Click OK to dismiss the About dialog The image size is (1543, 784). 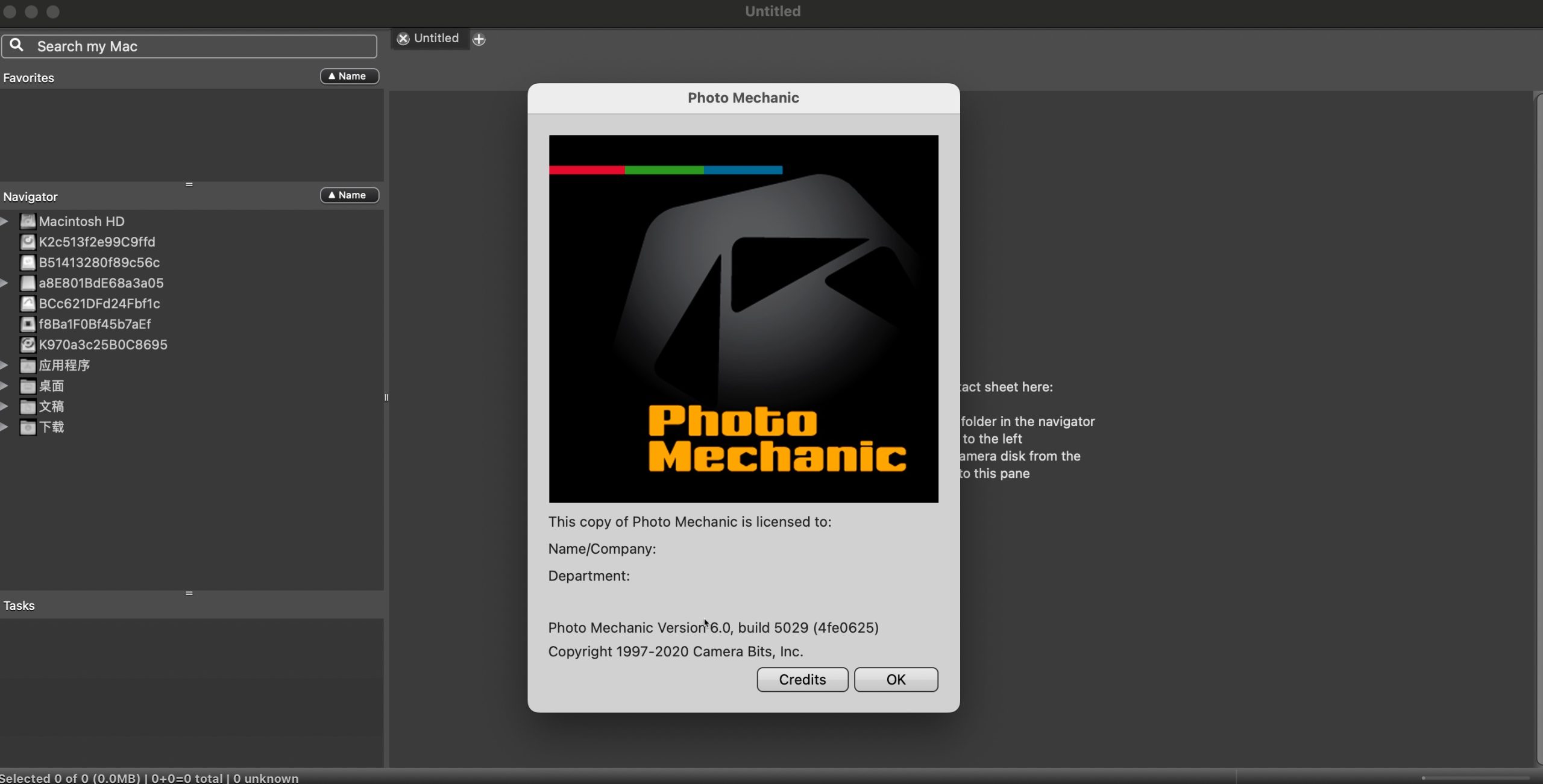pyautogui.click(x=896, y=679)
